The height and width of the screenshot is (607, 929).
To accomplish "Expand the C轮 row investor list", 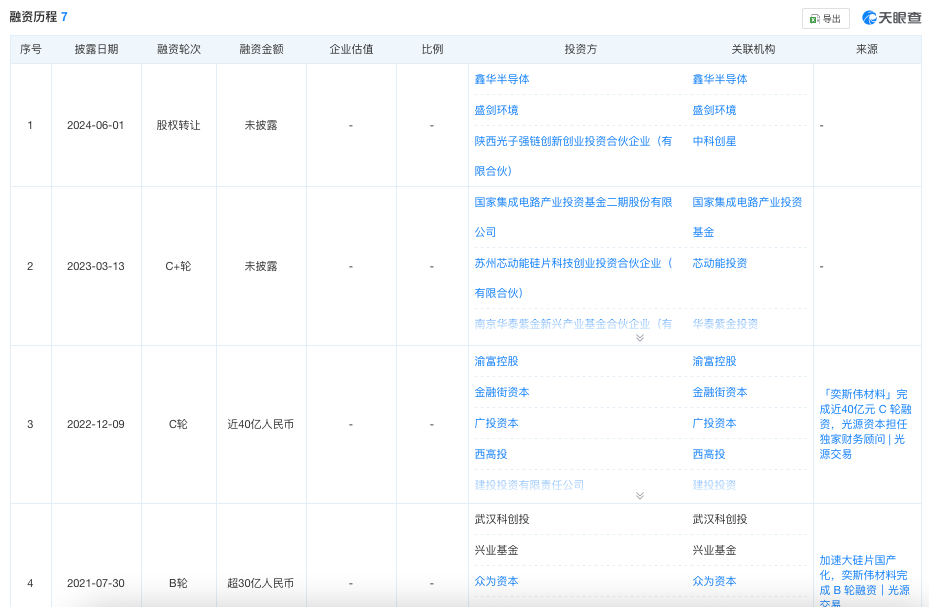I will pos(640,495).
